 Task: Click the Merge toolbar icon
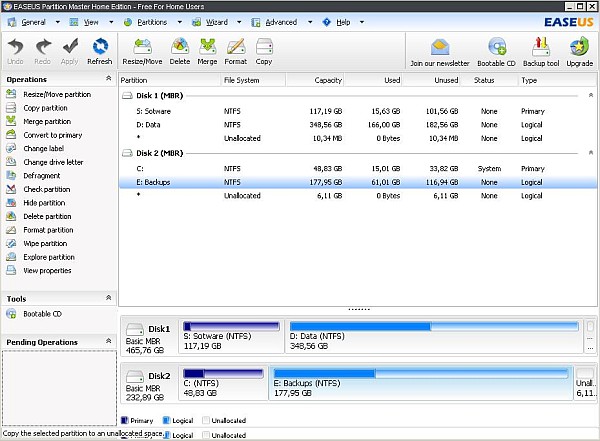pyautogui.click(x=207, y=51)
